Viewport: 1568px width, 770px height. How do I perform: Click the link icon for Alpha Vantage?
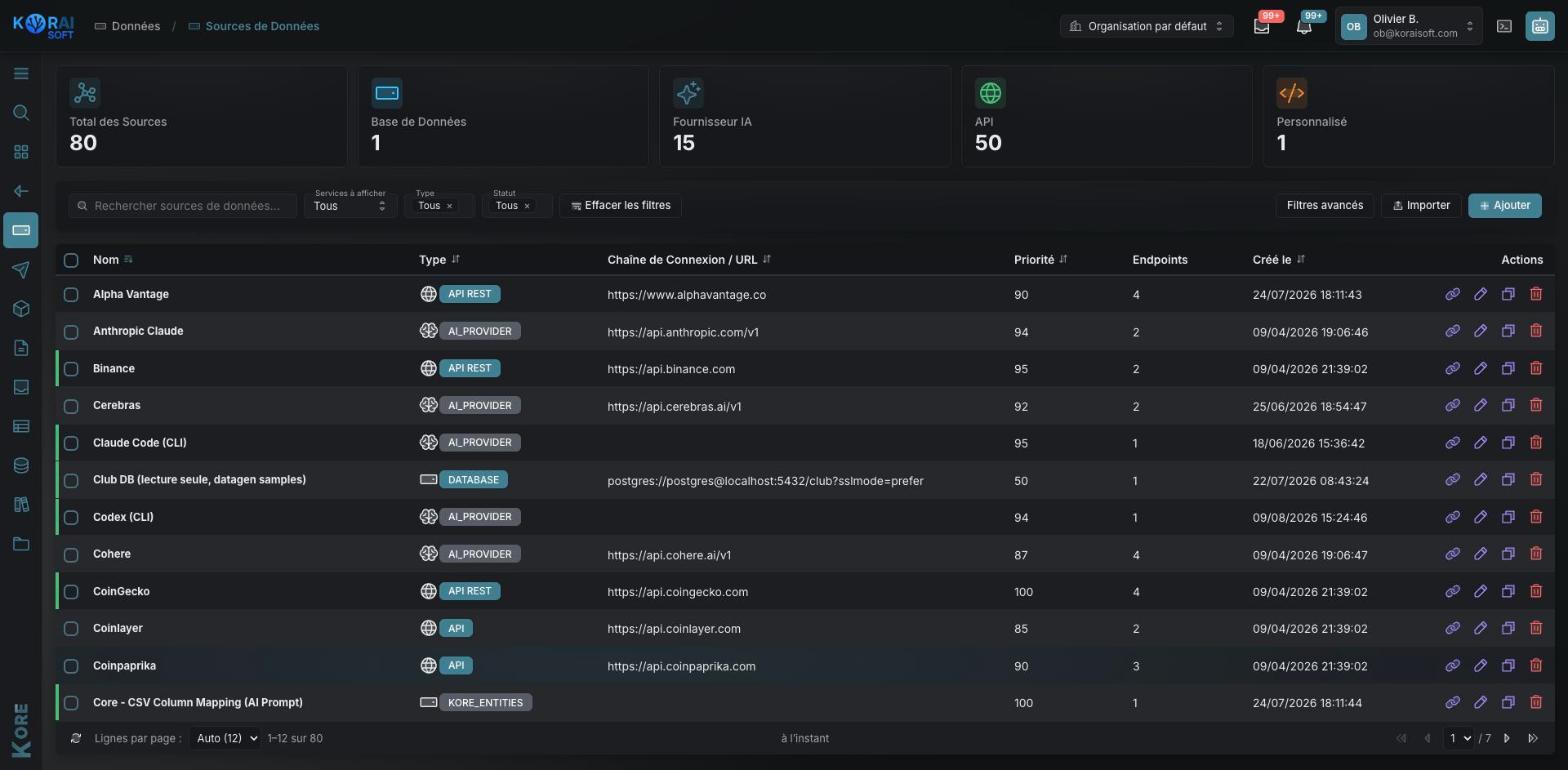[1452, 294]
